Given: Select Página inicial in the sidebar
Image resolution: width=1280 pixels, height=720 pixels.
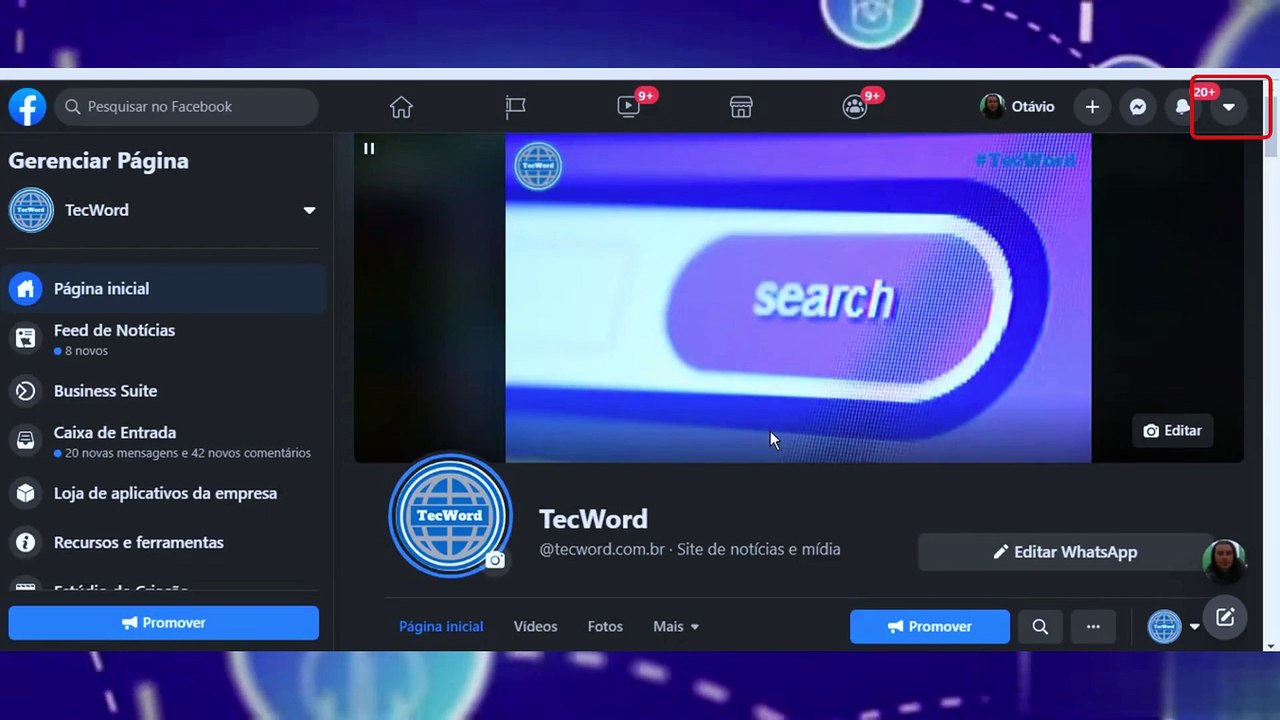Looking at the screenshot, I should point(164,289).
